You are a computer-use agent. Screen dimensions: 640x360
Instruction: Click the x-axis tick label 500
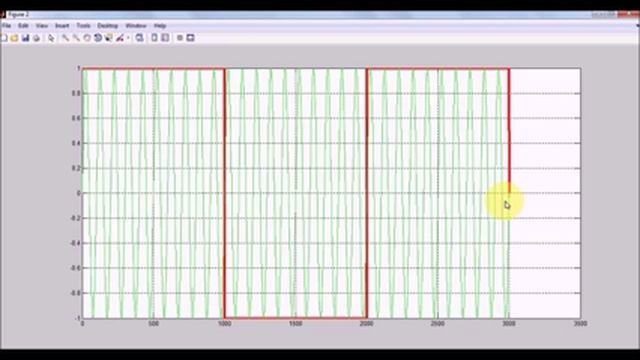point(153,324)
